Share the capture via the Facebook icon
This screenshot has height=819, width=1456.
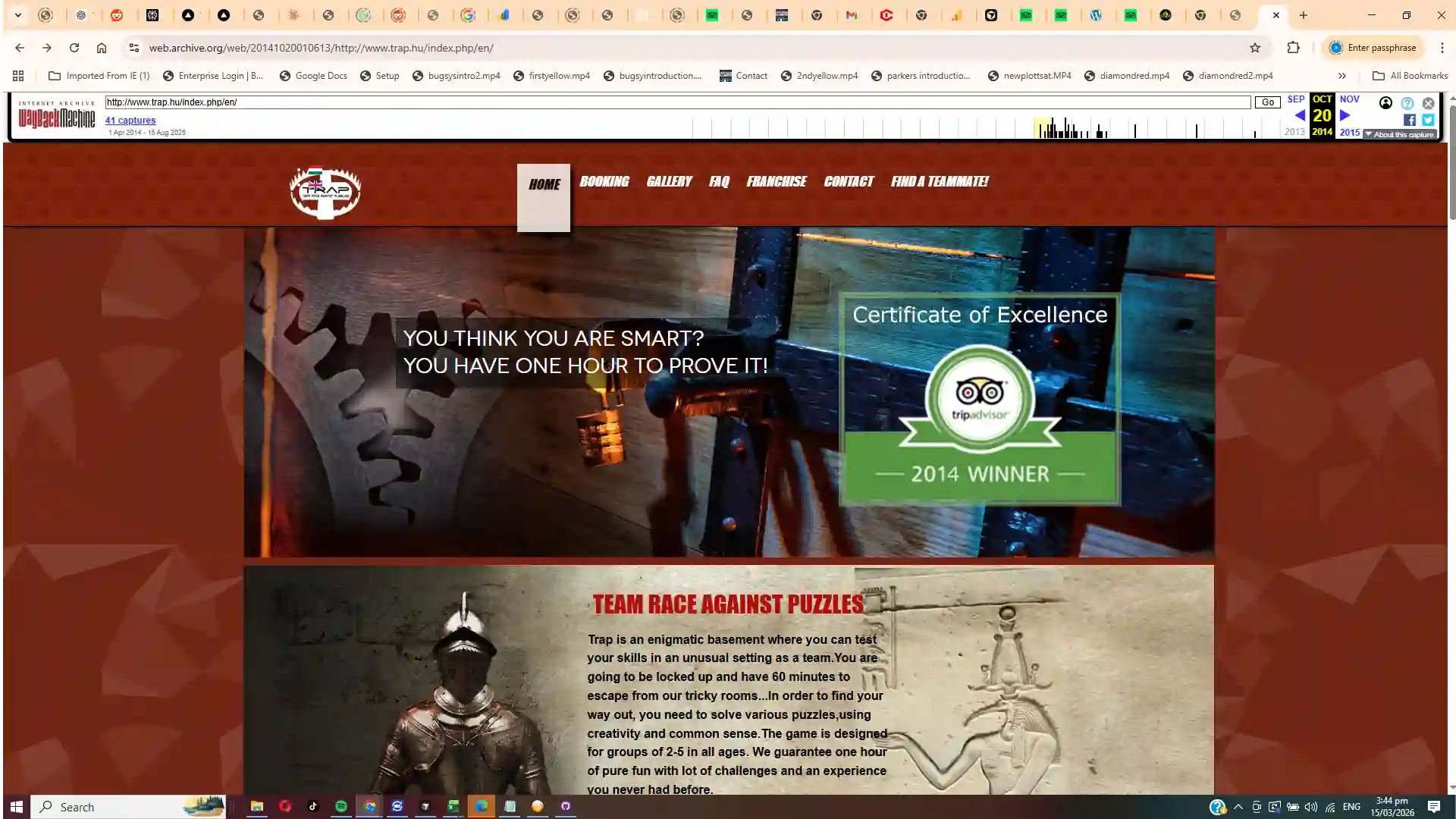1410,119
